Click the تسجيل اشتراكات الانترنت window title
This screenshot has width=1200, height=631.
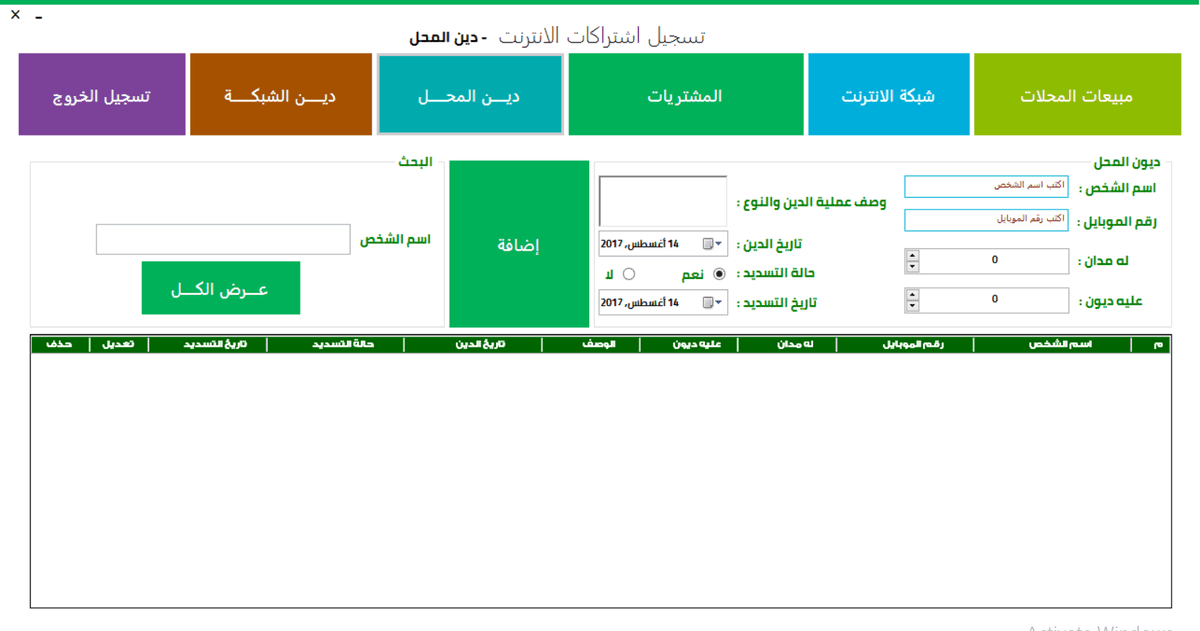click(602, 37)
